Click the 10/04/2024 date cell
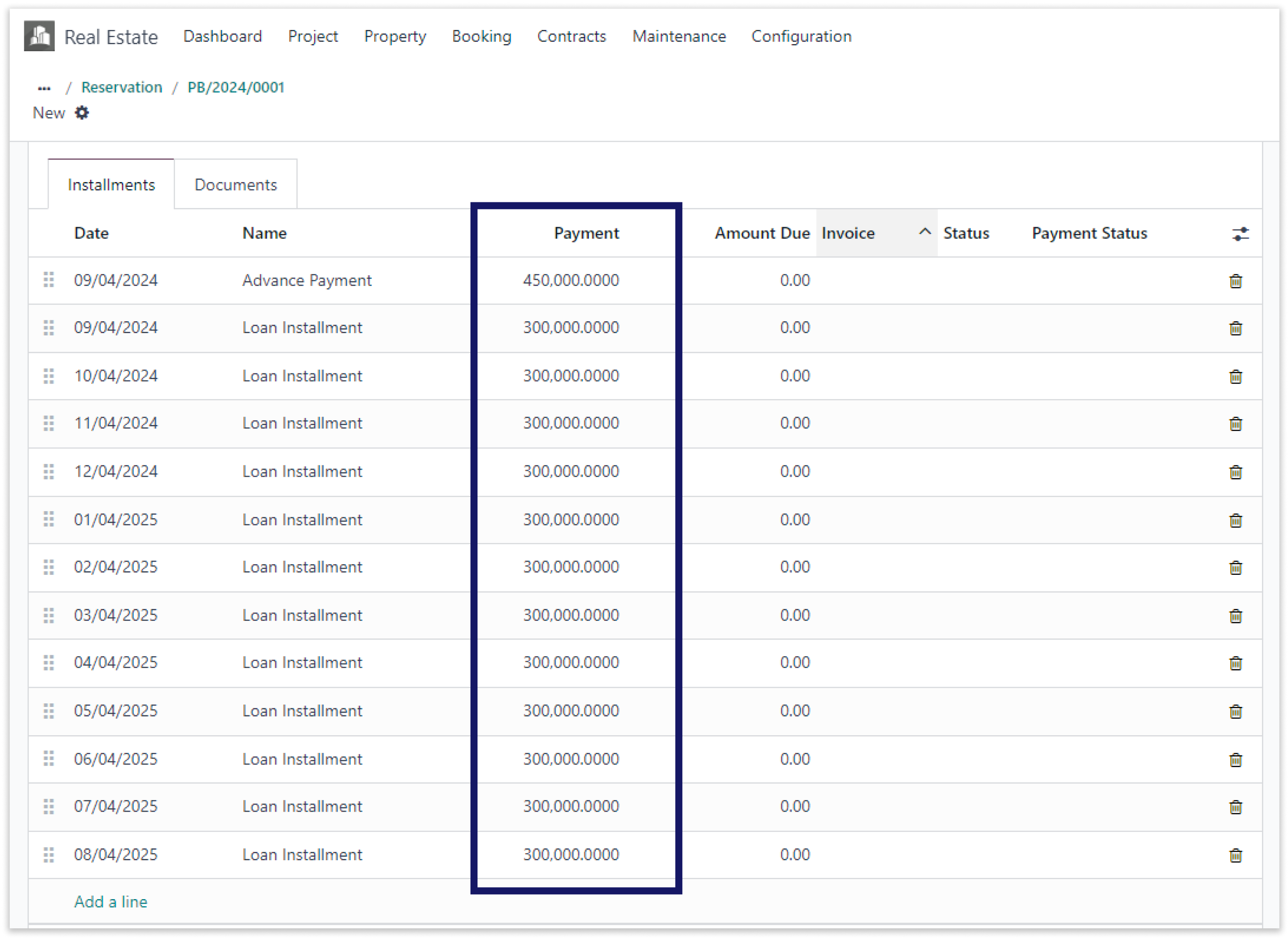The image size is (1288, 938). coord(116,376)
